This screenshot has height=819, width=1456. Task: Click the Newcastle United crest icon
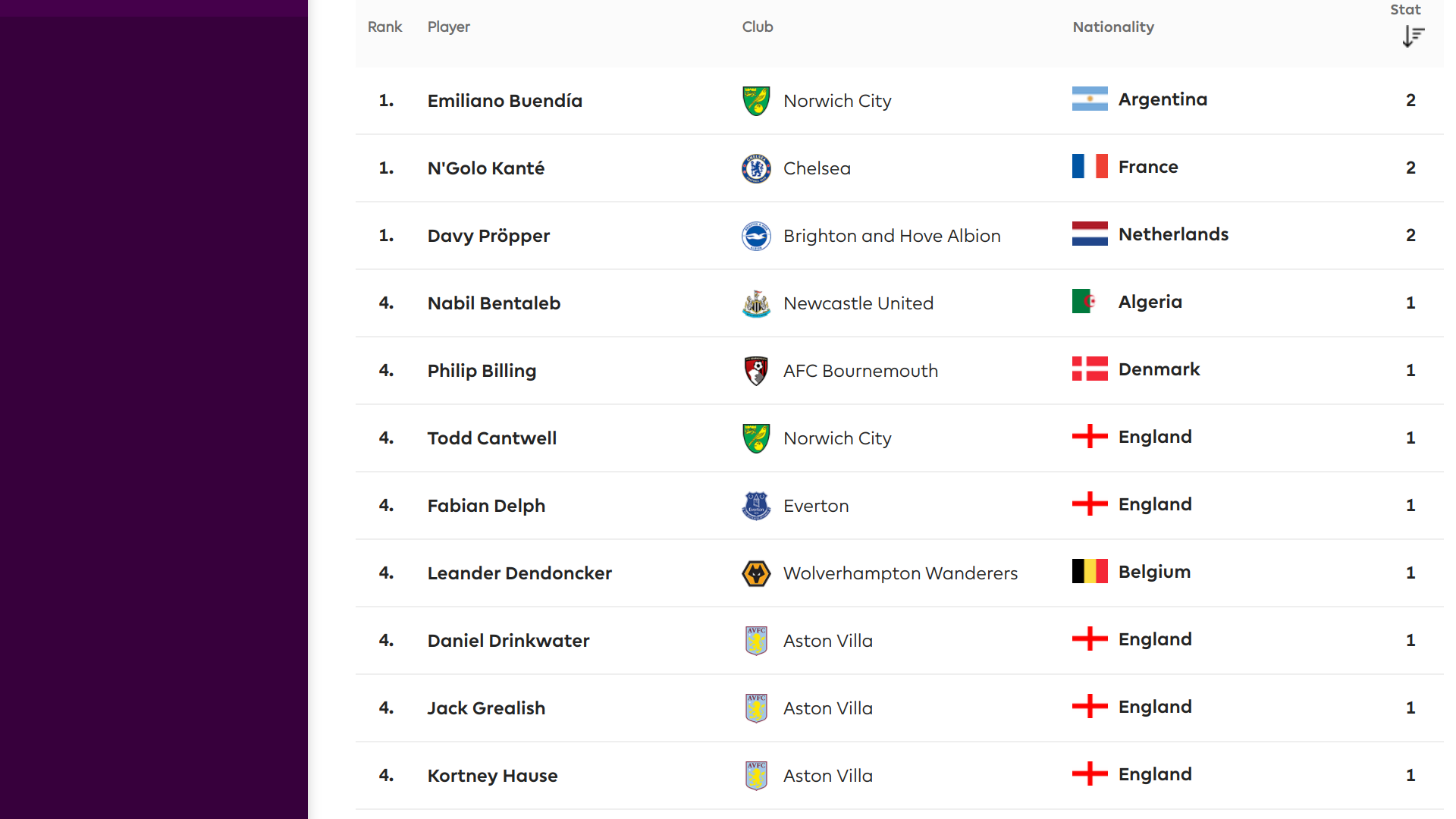tap(756, 303)
